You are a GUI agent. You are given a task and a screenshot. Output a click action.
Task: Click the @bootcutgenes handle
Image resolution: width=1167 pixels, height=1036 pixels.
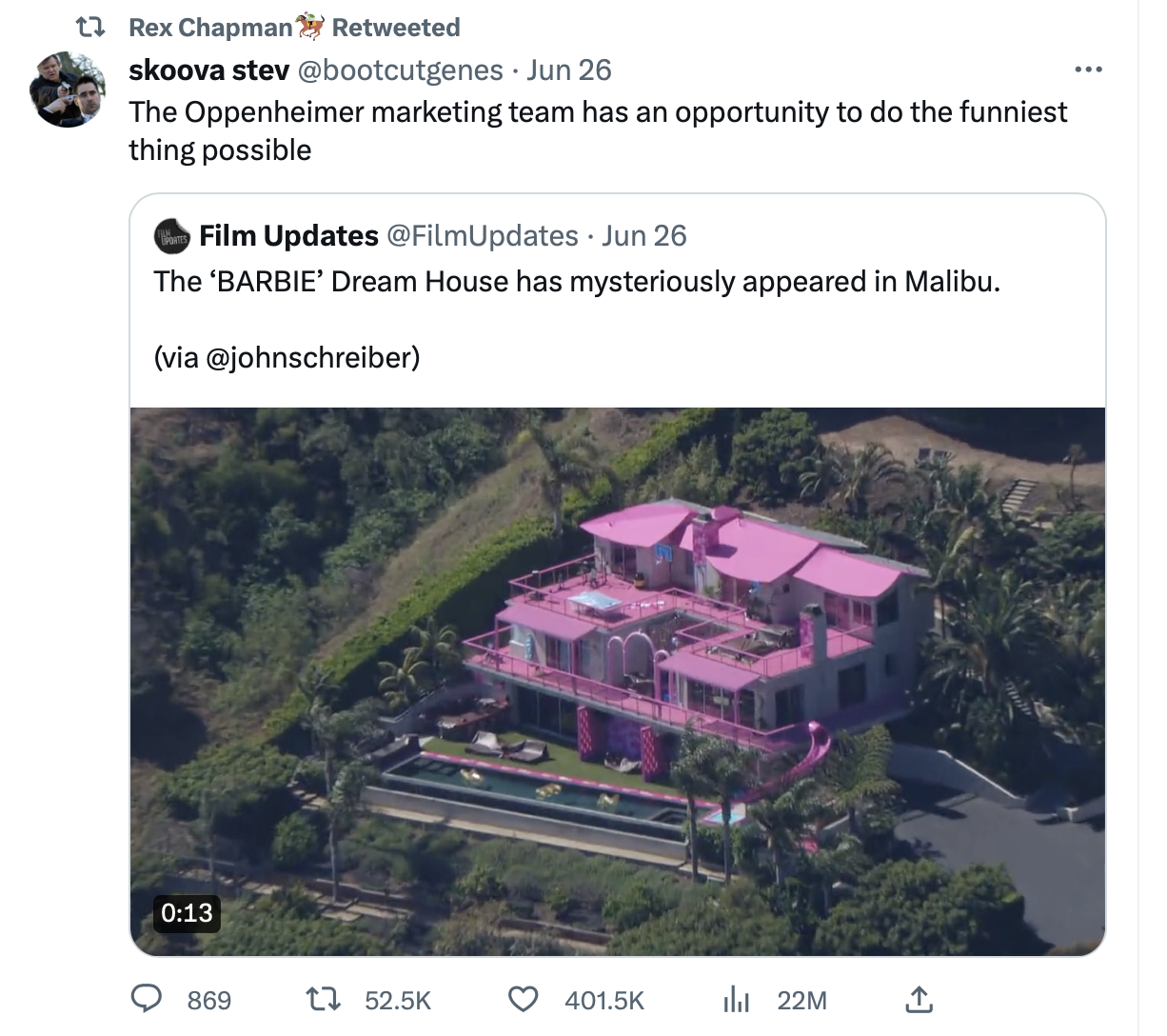pyautogui.click(x=401, y=70)
